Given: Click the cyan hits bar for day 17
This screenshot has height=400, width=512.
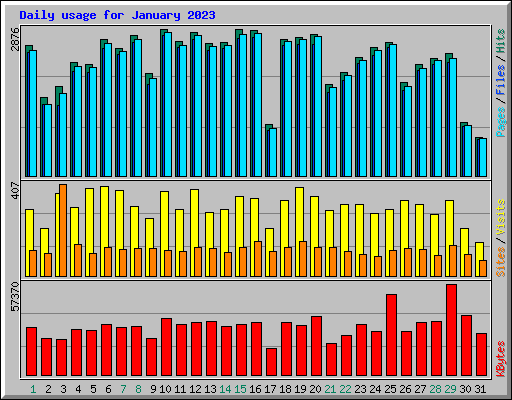Looking at the screenshot, I should click(273, 152).
